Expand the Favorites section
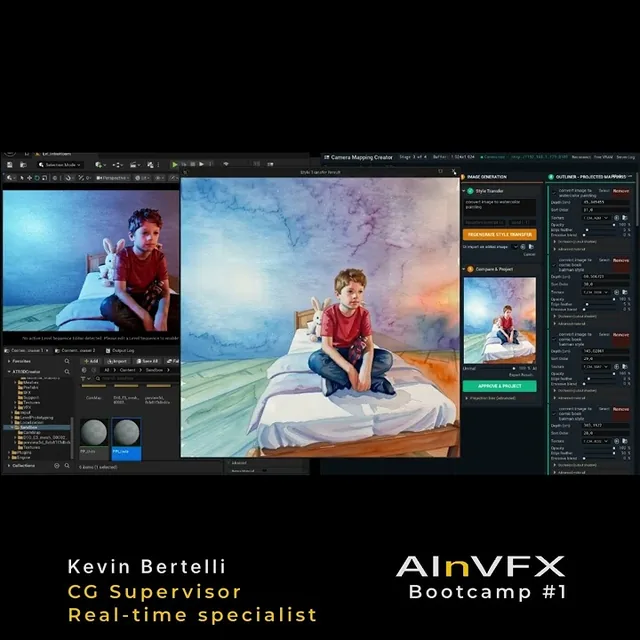This screenshot has width=640, height=640. [x=9, y=361]
